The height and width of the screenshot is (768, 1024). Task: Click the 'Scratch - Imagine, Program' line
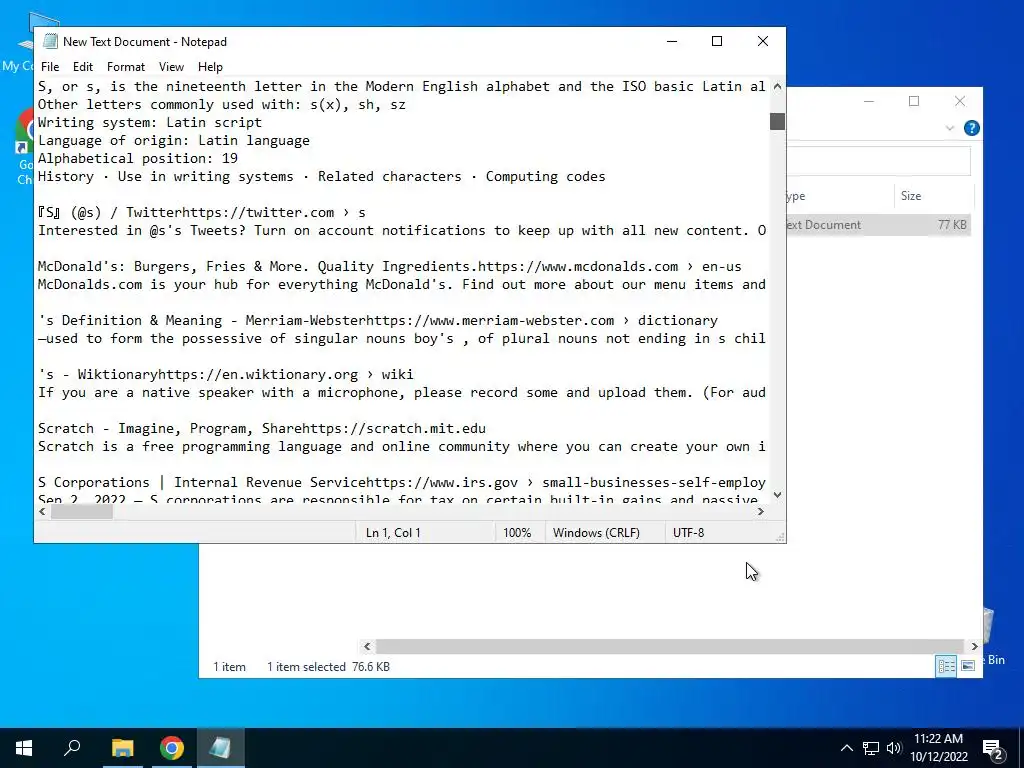click(262, 428)
